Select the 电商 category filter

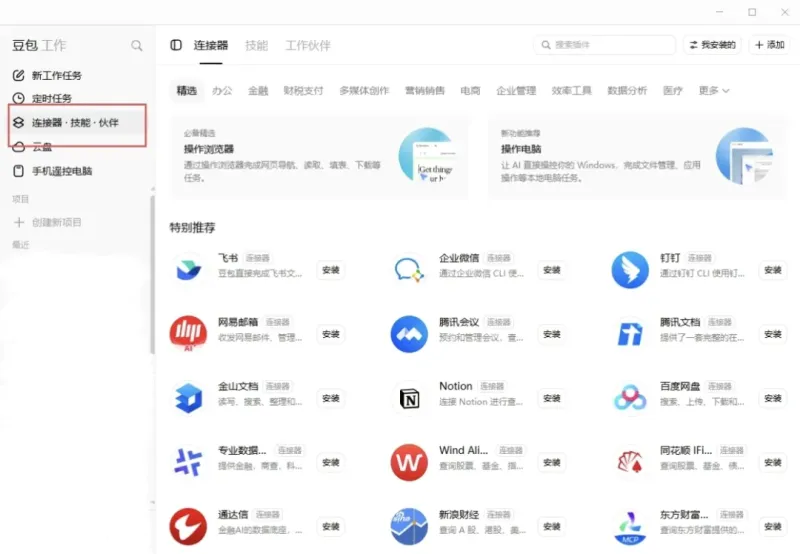tap(470, 91)
